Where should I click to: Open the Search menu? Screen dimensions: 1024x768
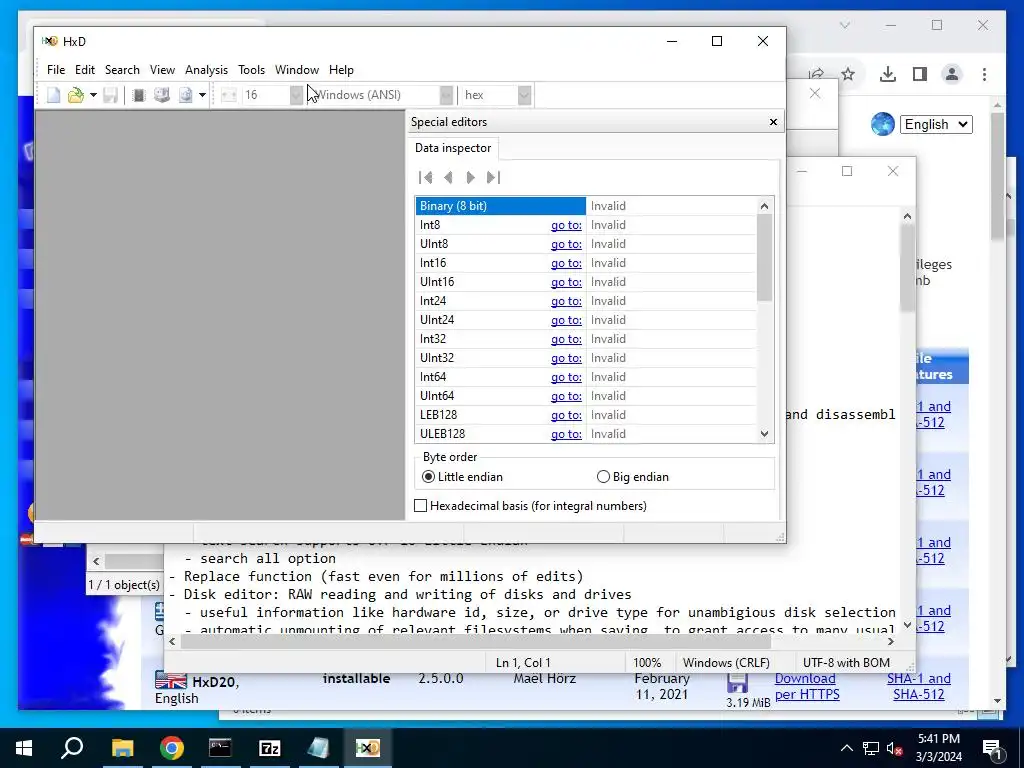click(122, 70)
